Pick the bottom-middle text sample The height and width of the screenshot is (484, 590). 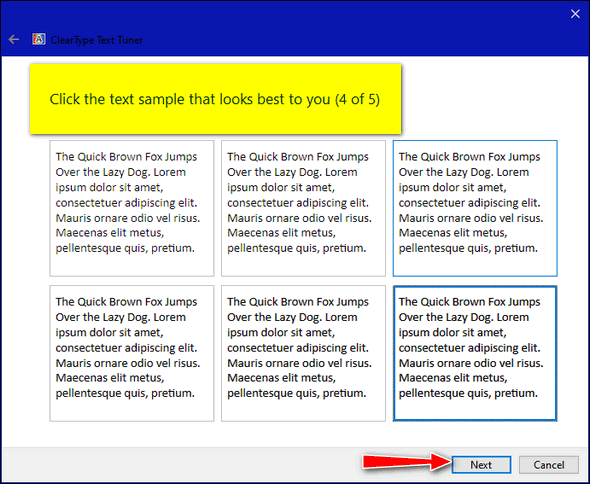[x=303, y=353]
